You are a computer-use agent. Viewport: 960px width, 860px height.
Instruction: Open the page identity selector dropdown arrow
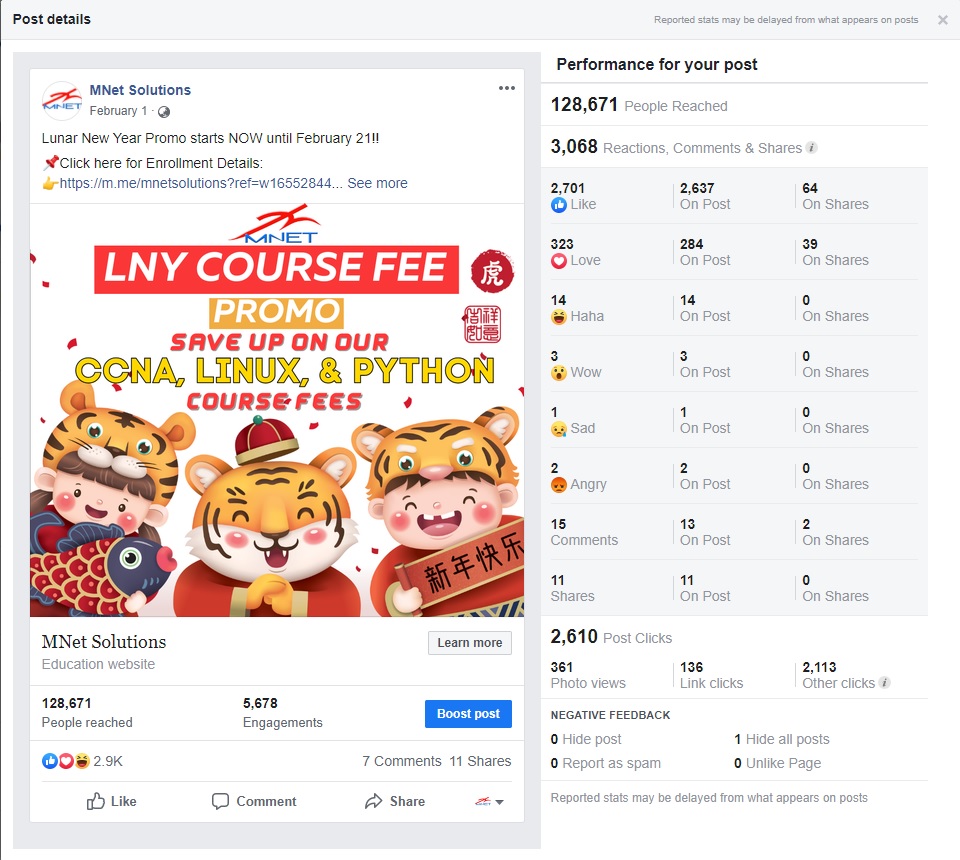tap(500, 802)
